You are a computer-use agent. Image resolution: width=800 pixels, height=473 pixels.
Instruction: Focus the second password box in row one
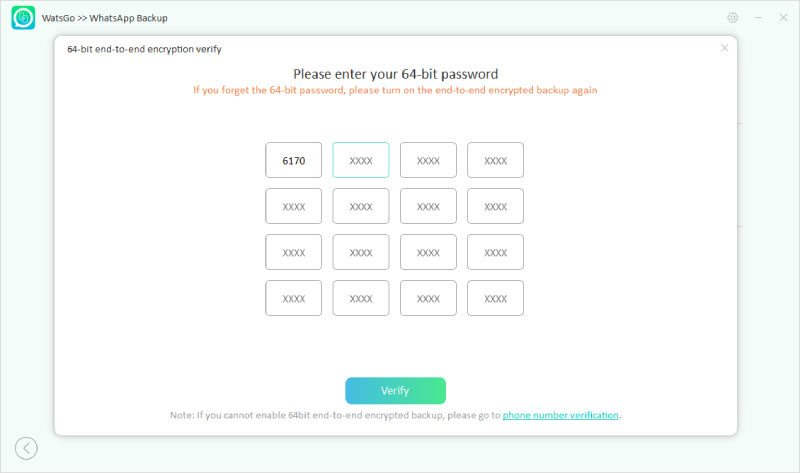[x=361, y=160]
